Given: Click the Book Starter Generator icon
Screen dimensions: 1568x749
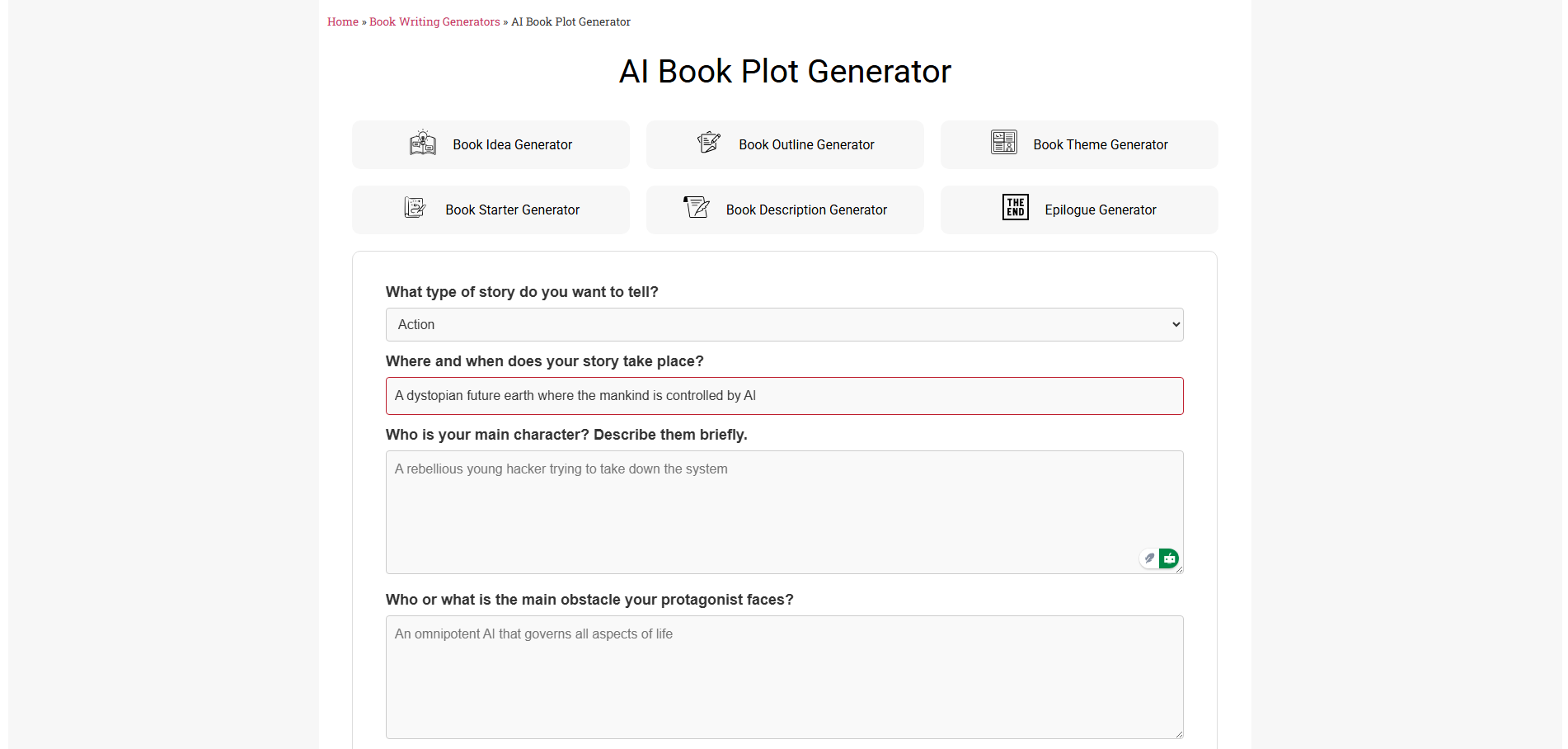Looking at the screenshot, I should (x=415, y=208).
